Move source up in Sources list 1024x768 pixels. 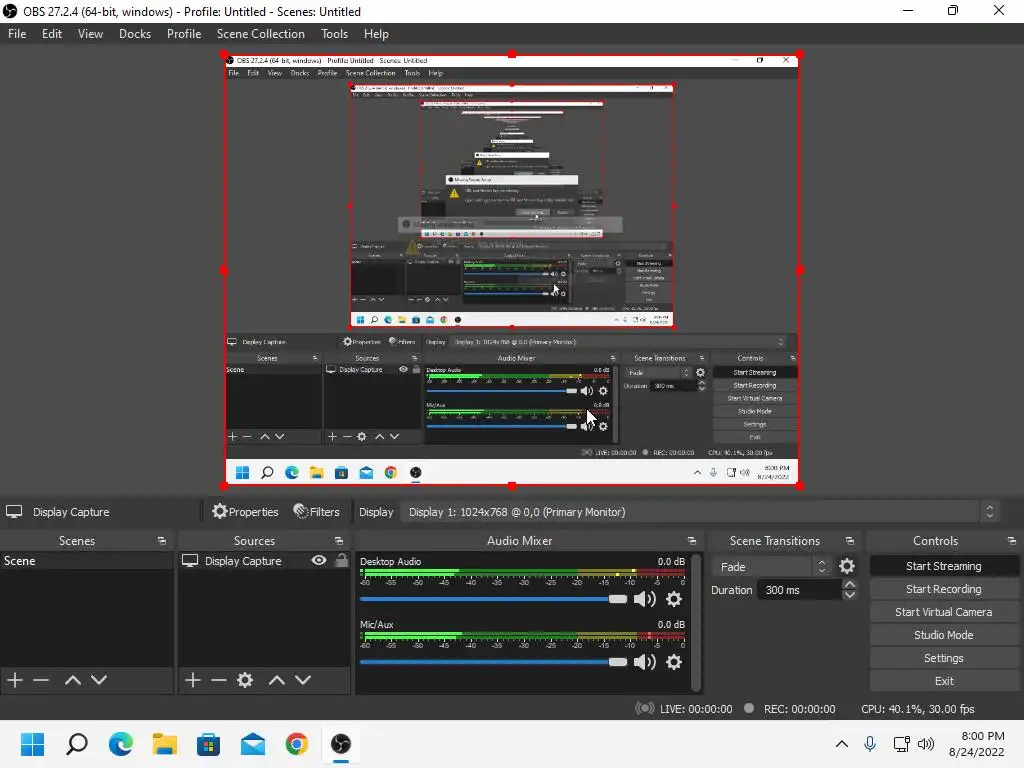click(x=277, y=680)
